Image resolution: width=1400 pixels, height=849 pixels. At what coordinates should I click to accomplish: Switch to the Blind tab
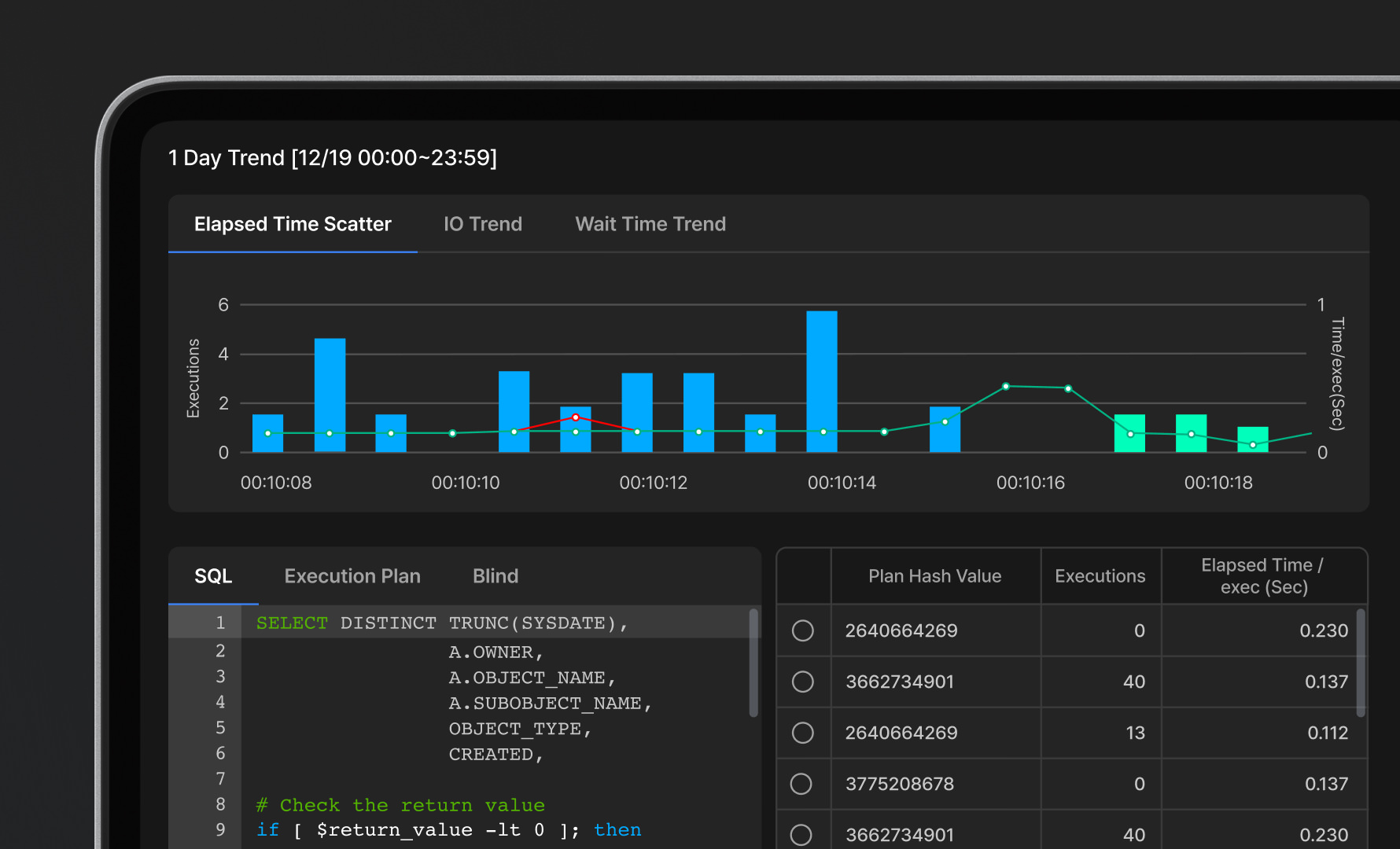tap(495, 576)
